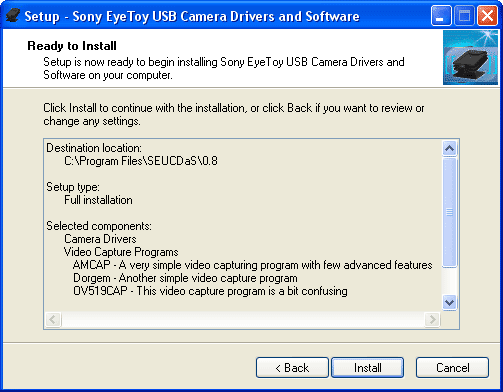Screen dimensions: 503x392
Task: Click the AMCAP description line
Action: coord(252,265)
